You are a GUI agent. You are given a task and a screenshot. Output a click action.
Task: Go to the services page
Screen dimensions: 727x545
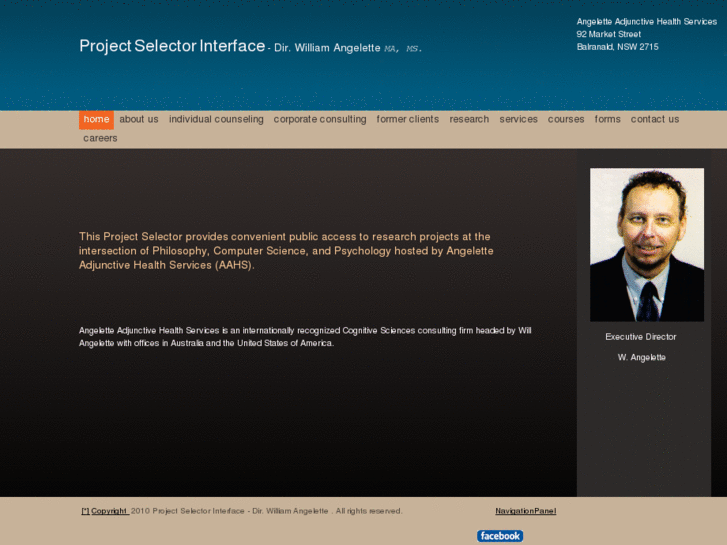(518, 120)
